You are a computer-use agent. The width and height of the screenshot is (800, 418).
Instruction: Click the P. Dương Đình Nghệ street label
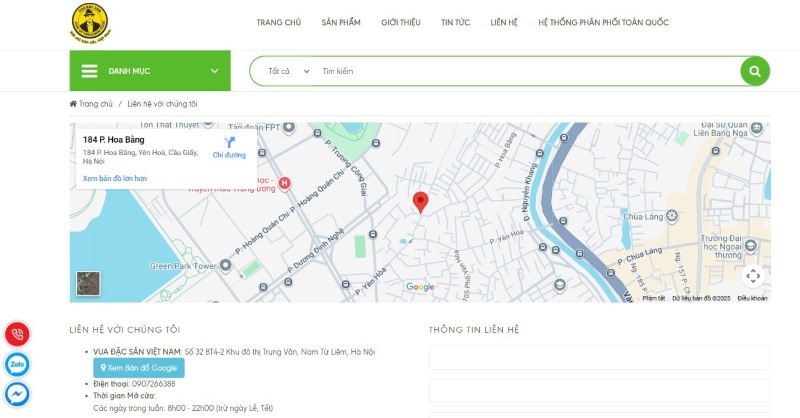click(x=316, y=251)
